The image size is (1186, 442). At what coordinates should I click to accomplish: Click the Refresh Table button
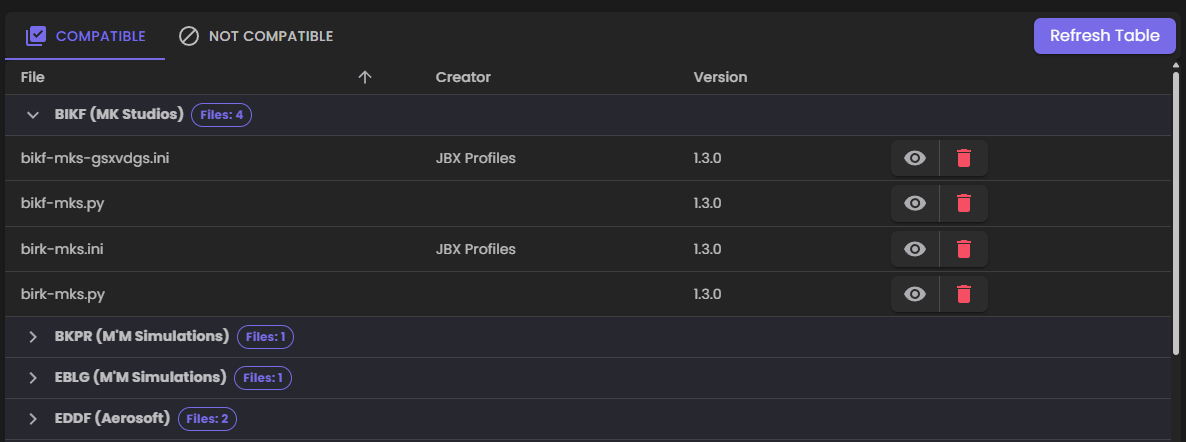pos(1104,36)
